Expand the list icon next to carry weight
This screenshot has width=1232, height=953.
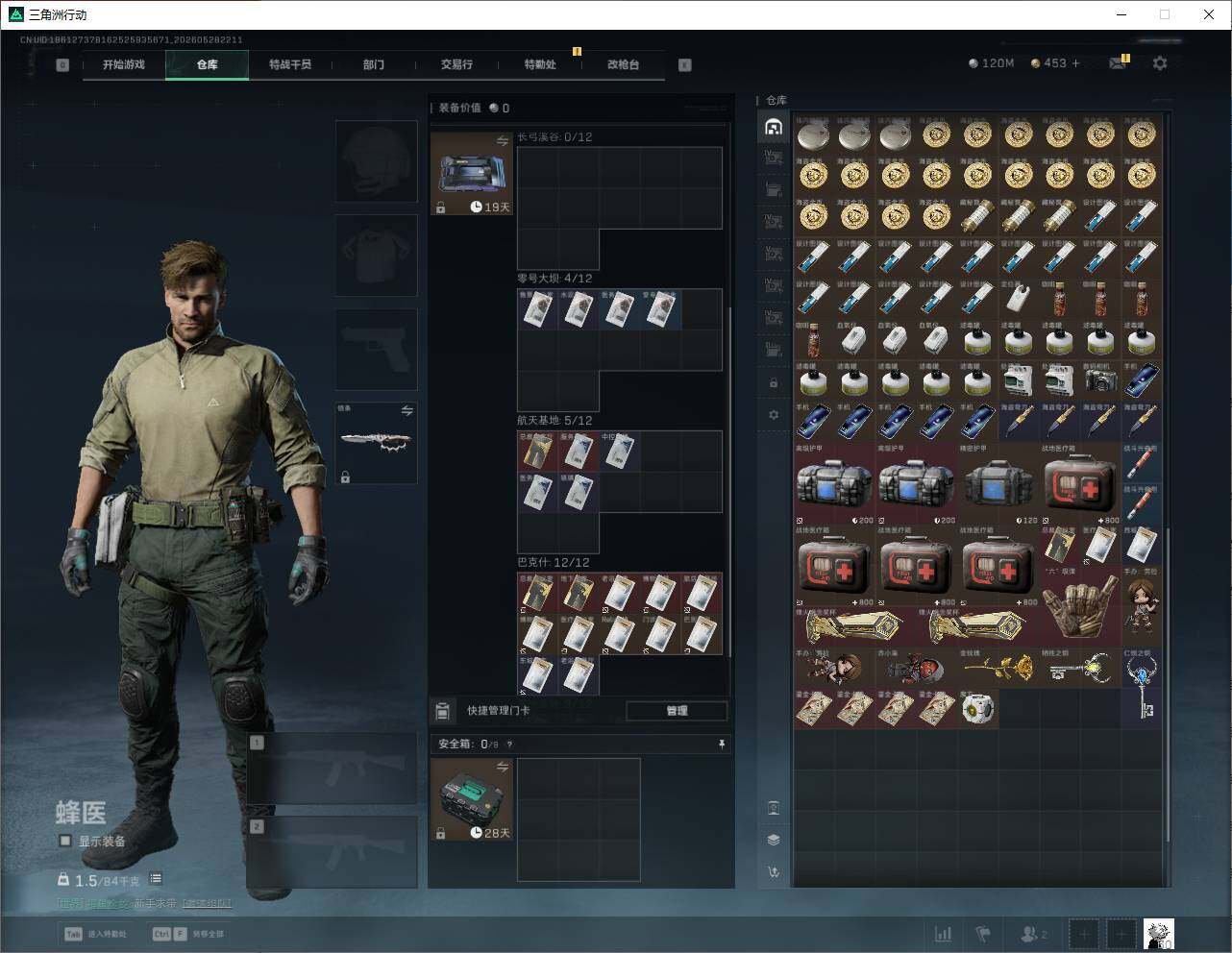pyautogui.click(x=156, y=879)
